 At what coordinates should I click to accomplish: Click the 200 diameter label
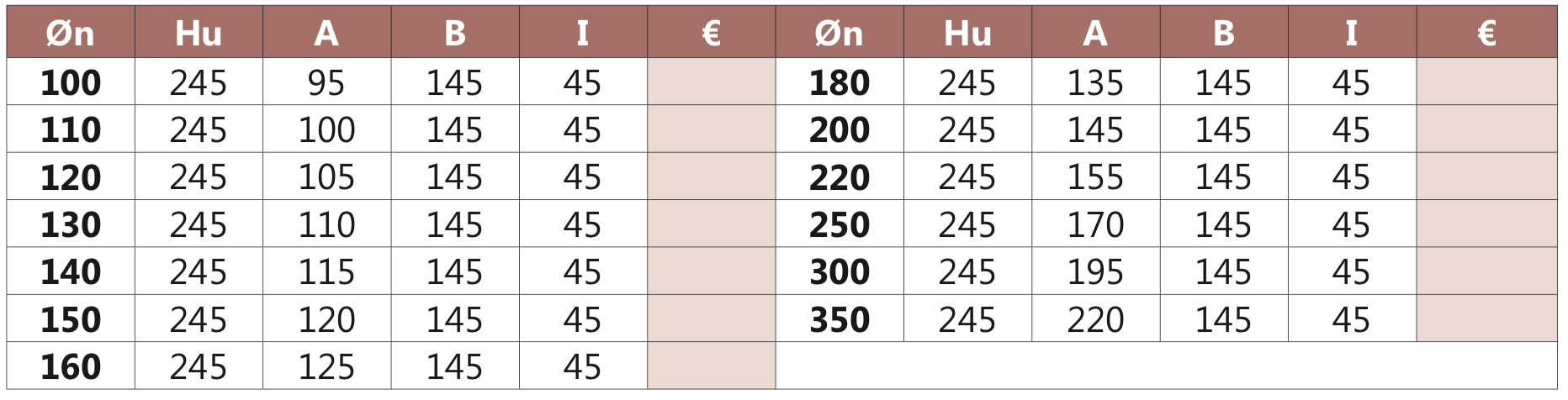point(840,129)
